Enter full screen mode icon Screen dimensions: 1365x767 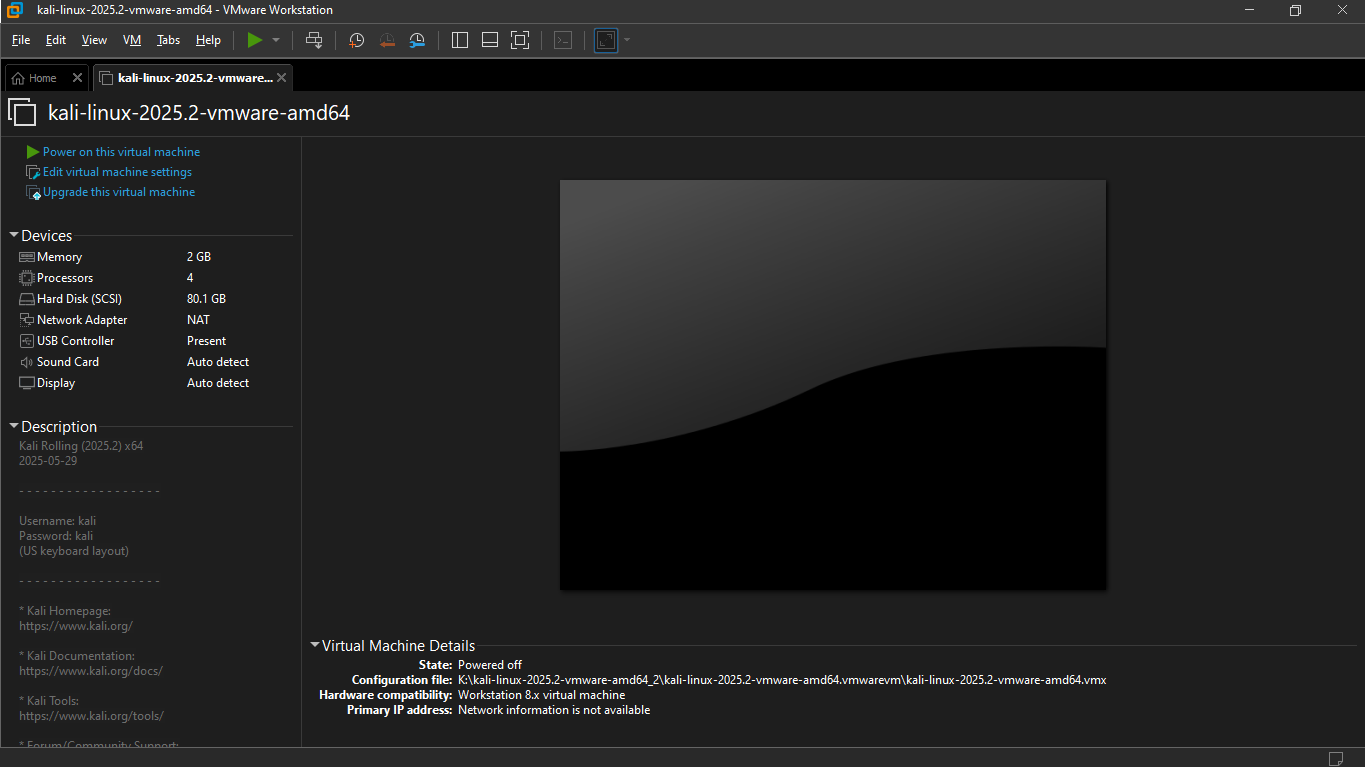[520, 40]
